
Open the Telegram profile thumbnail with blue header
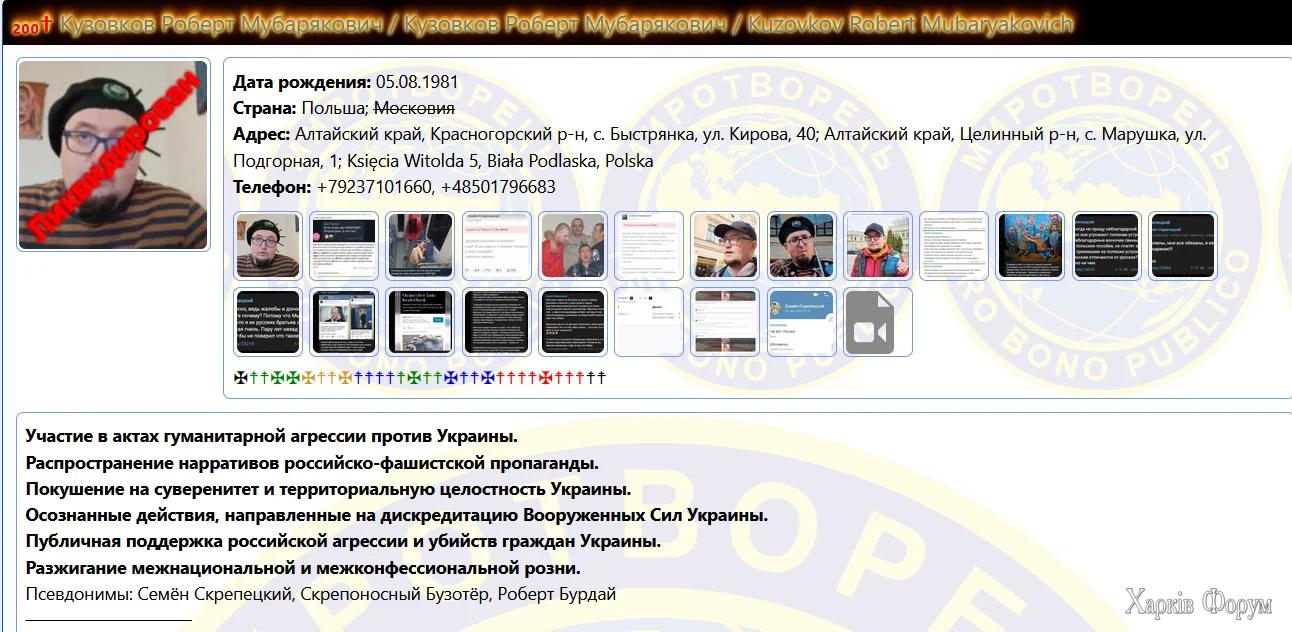[x=802, y=322]
